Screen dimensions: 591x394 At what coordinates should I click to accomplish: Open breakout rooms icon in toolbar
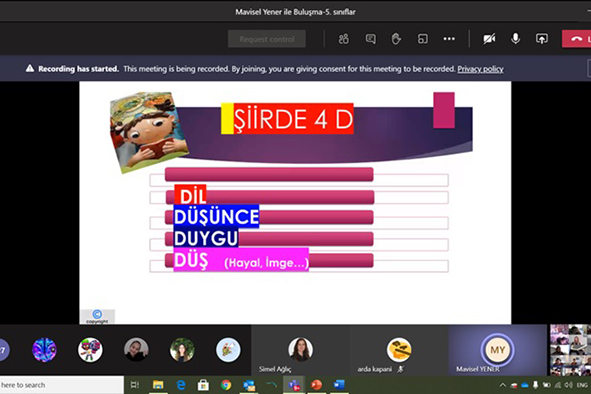423,39
